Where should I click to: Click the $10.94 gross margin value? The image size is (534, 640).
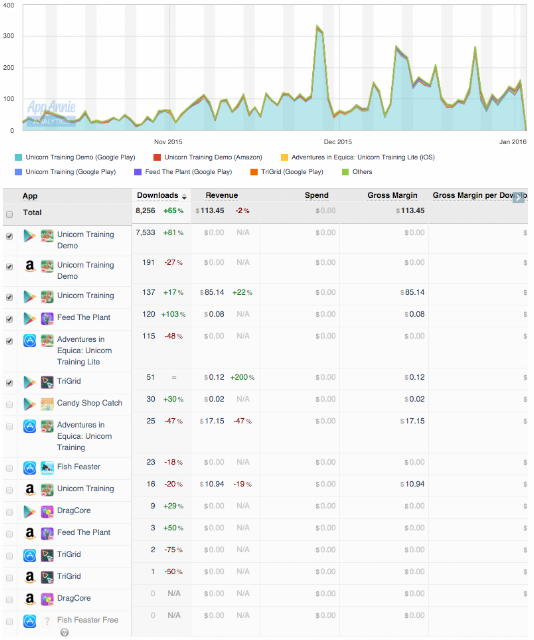click(x=412, y=484)
